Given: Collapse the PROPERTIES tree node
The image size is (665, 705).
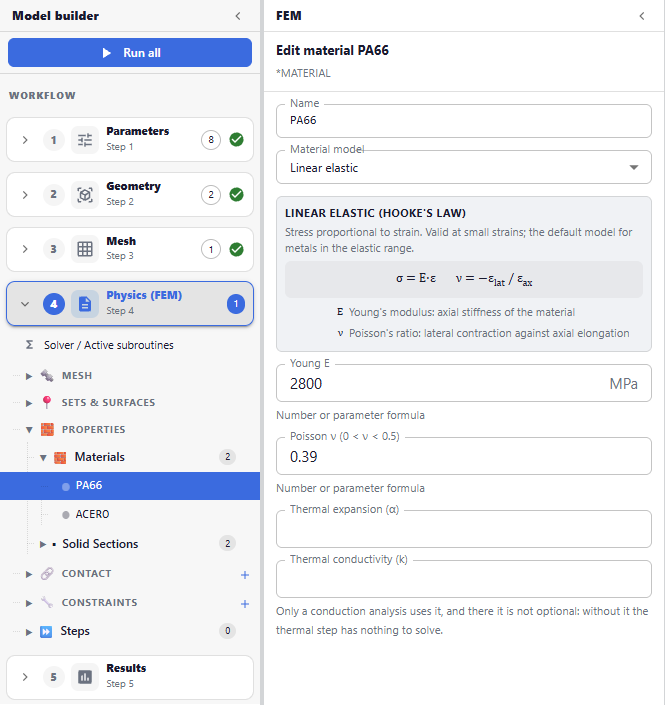Looking at the screenshot, I should click(29, 430).
